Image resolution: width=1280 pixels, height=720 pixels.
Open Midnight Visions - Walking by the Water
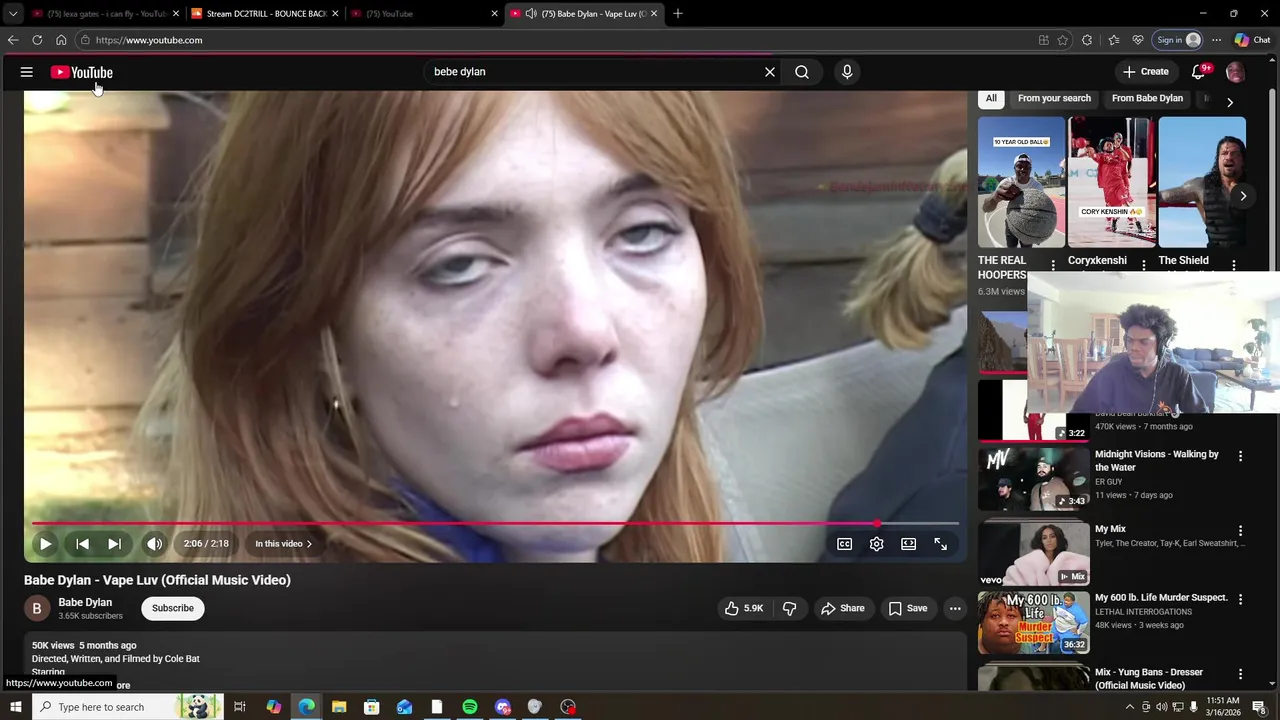click(1156, 460)
